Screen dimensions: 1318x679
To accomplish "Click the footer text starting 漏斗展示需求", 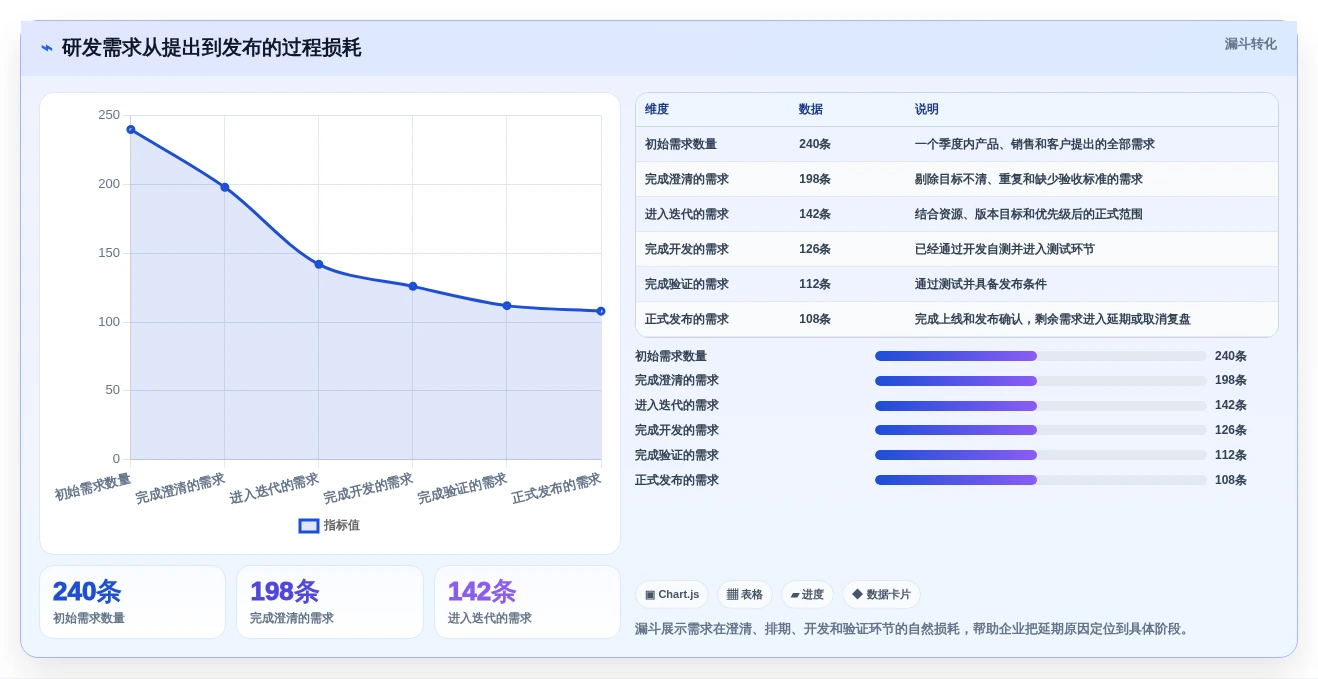I will (x=914, y=629).
